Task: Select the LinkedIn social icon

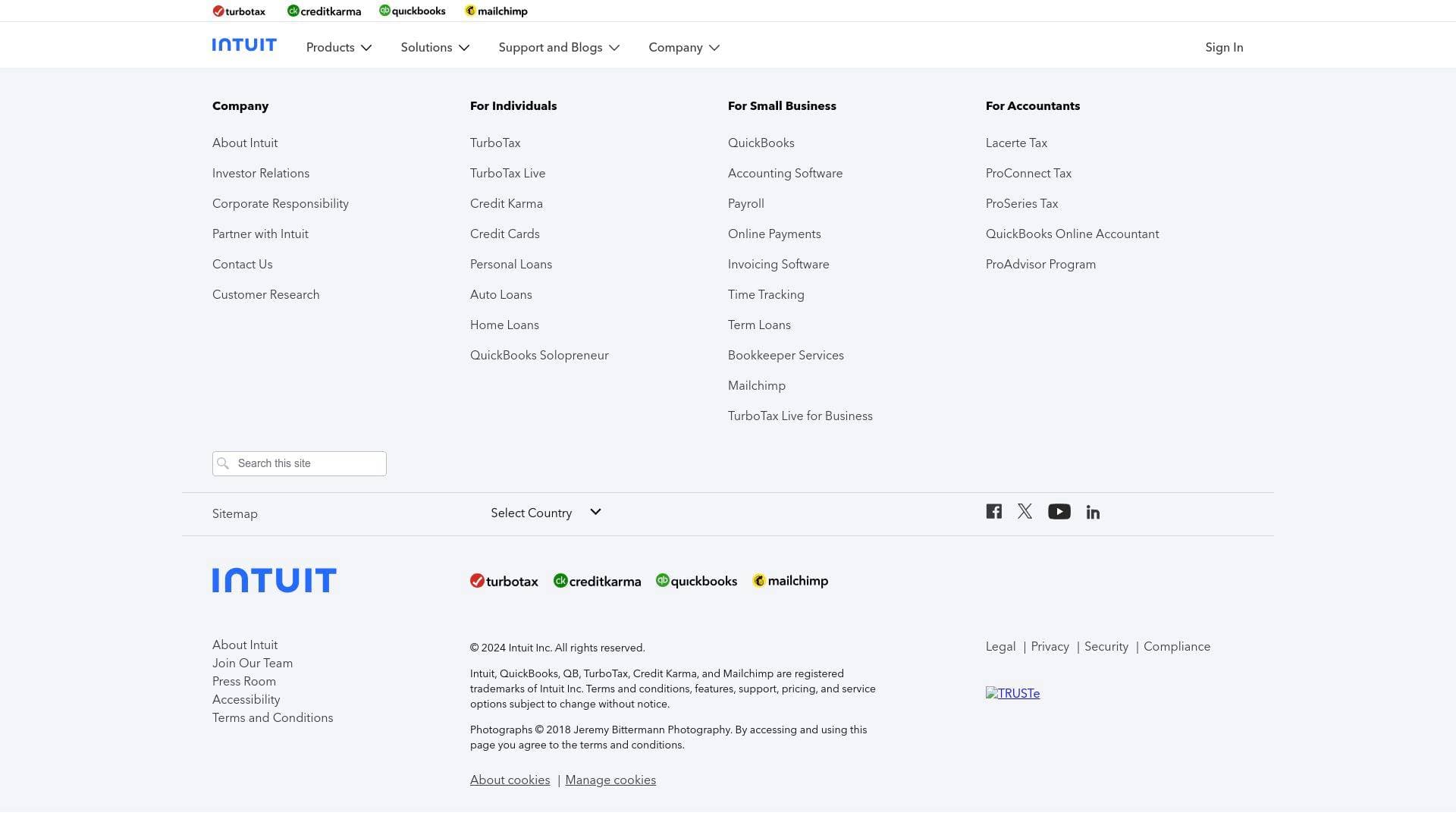Action: pyautogui.click(x=1093, y=512)
